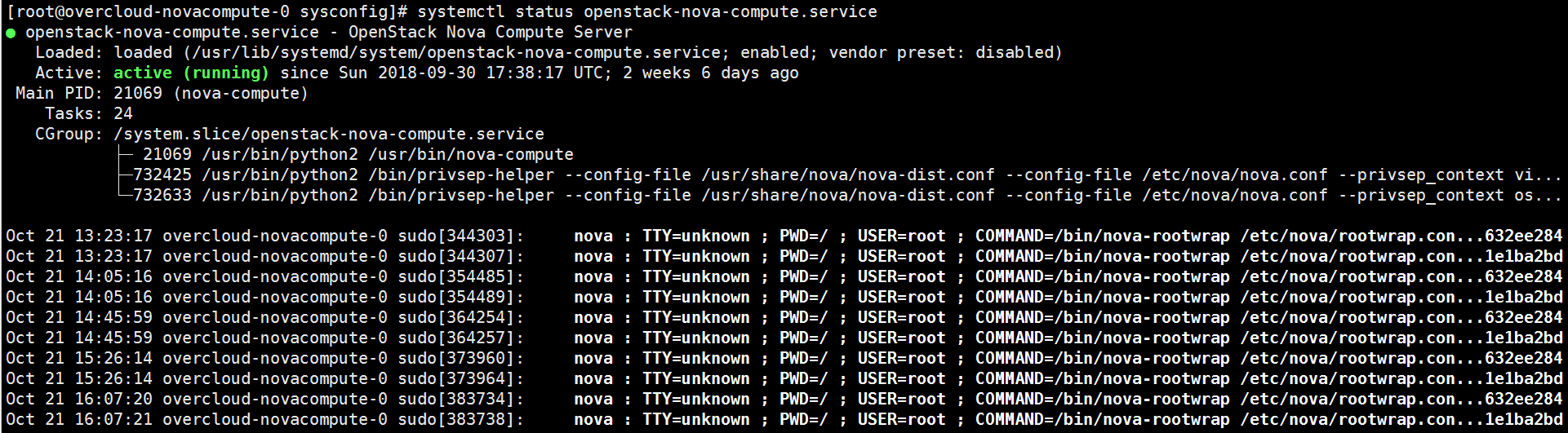Click log entry sudo[354485]
The height and width of the screenshot is (433, 1568).
pos(460,276)
